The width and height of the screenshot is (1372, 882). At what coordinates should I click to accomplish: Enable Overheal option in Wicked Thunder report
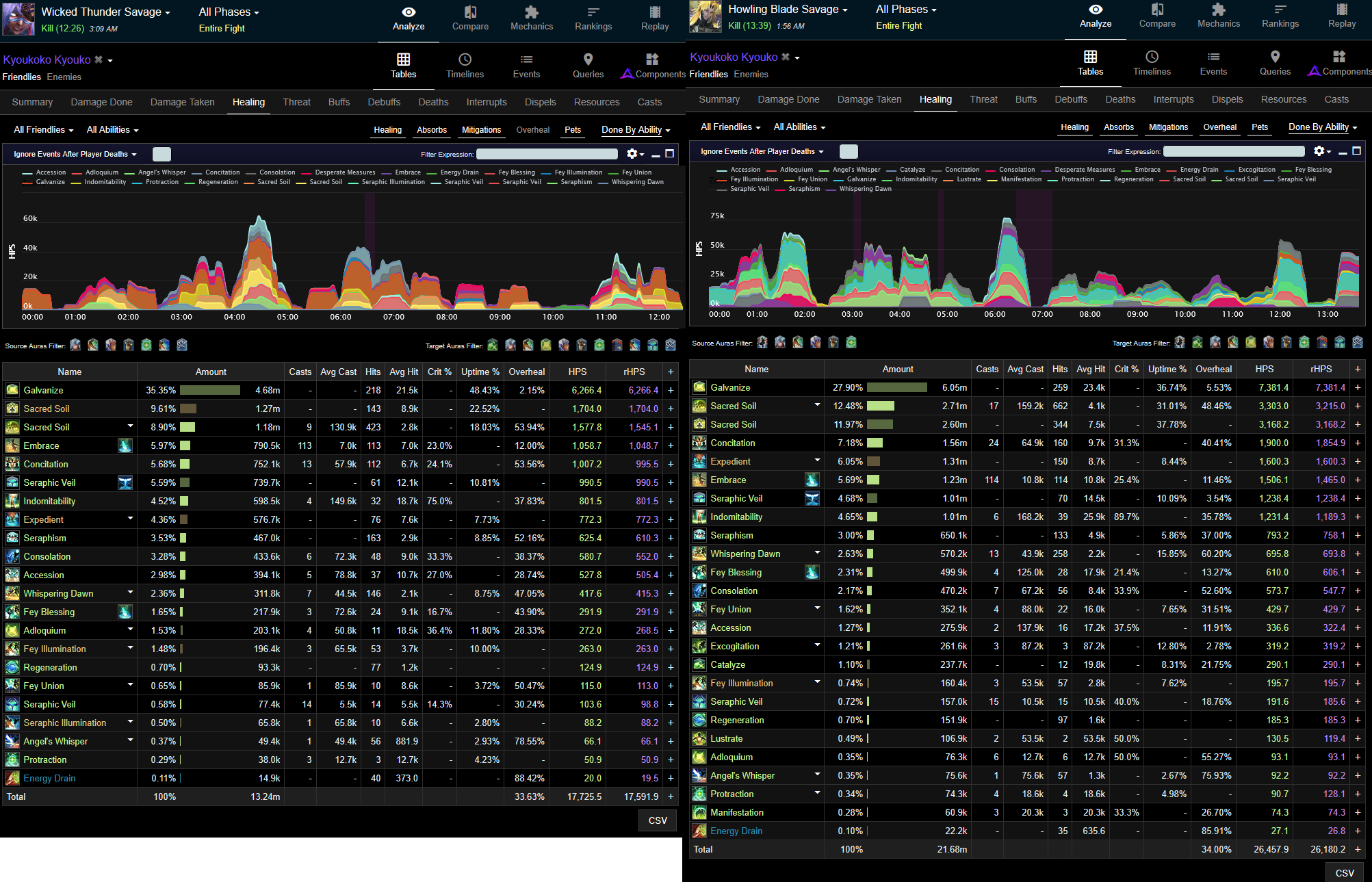[533, 129]
